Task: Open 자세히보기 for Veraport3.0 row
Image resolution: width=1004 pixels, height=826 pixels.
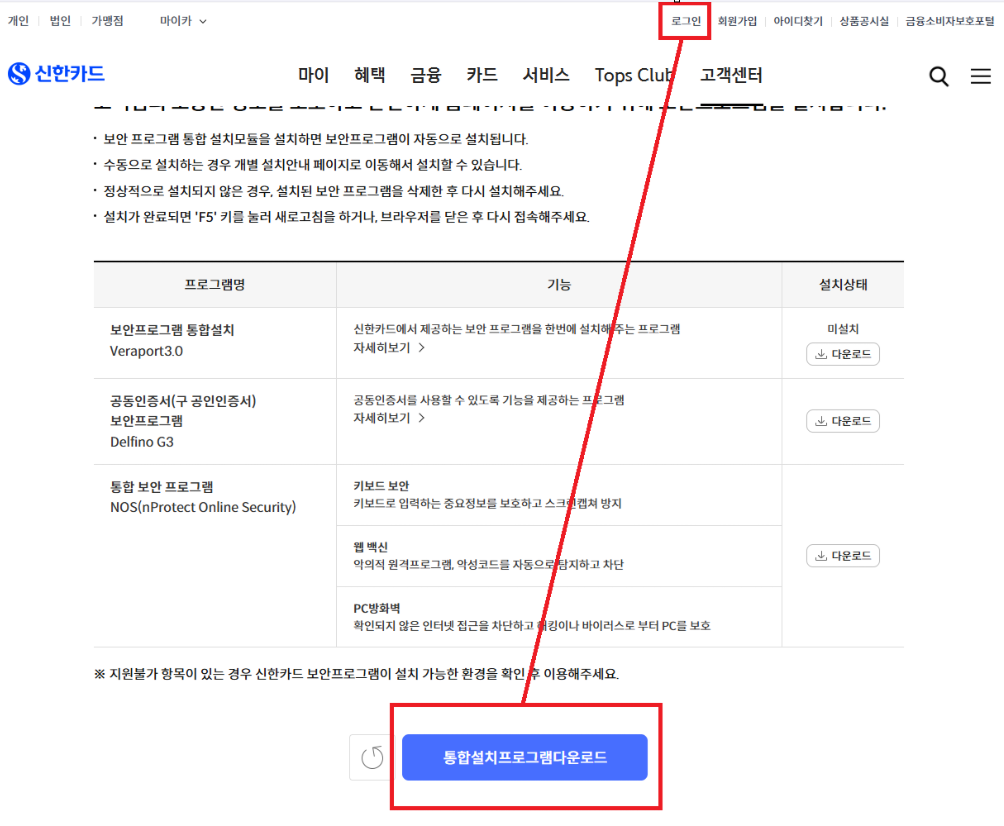Action: point(389,348)
